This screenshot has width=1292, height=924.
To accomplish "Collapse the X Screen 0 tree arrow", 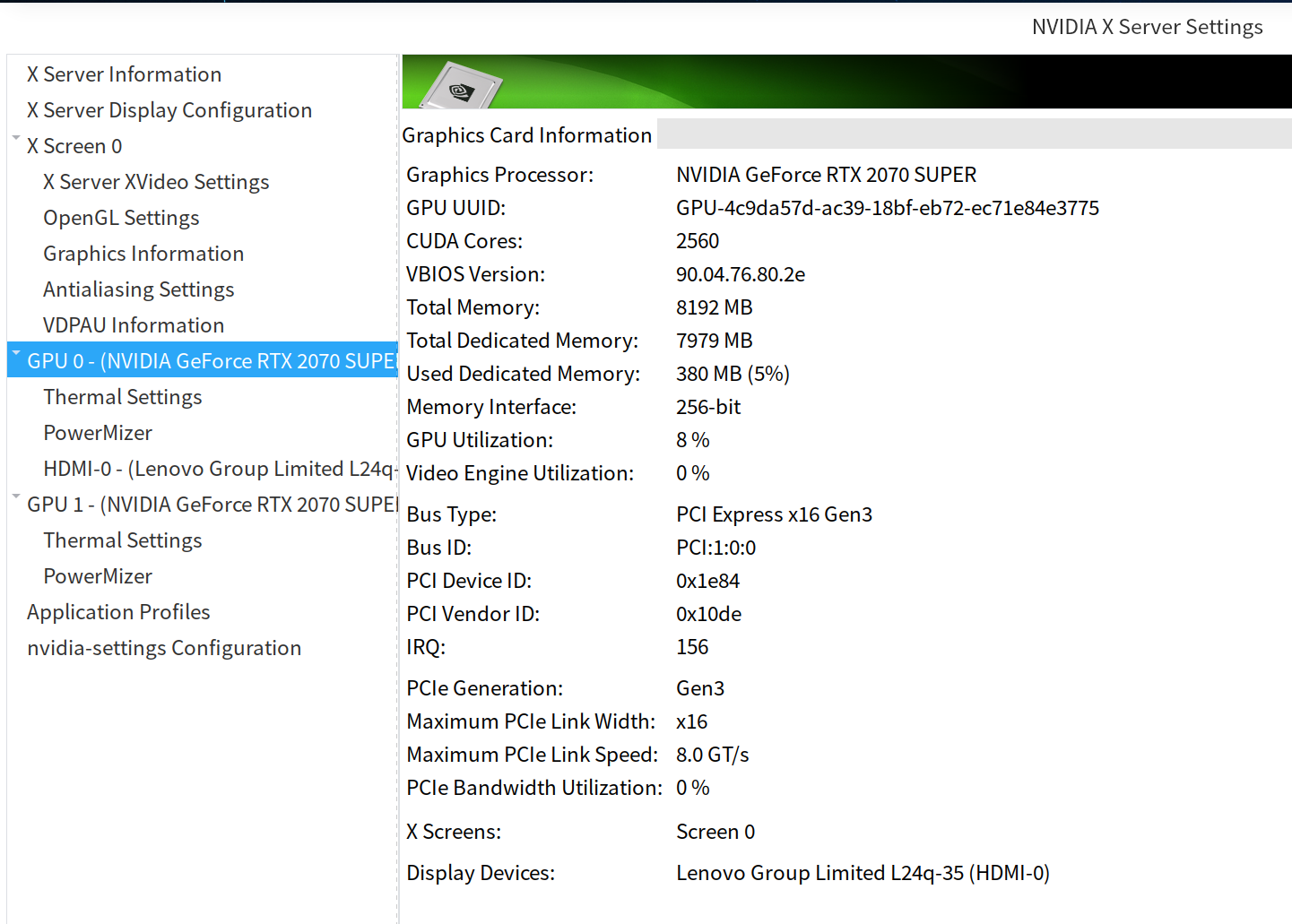I will [x=15, y=138].
